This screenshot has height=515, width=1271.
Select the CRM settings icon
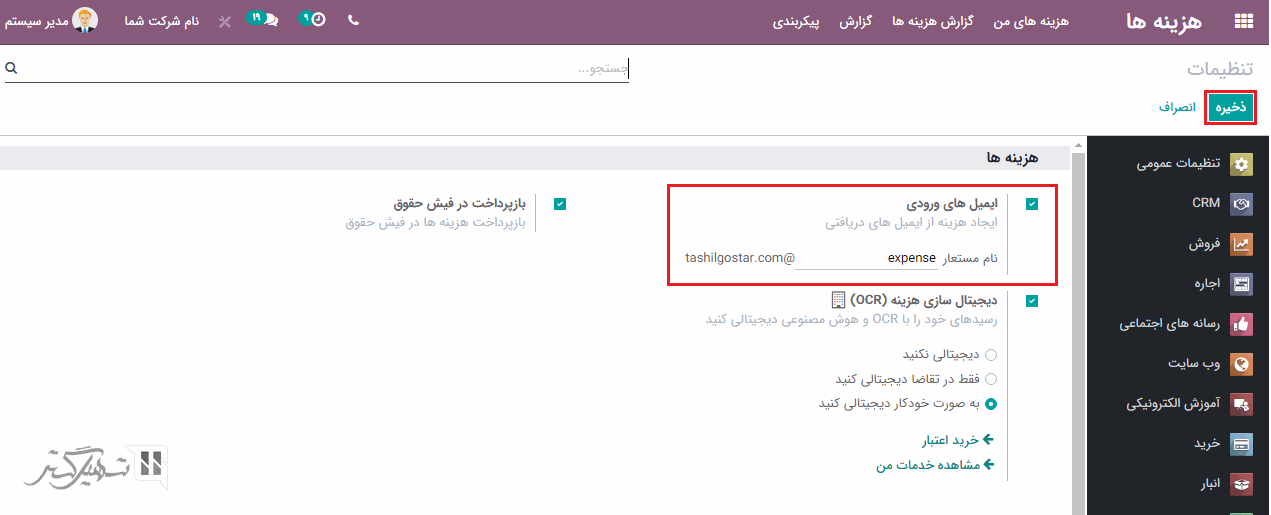point(1241,204)
